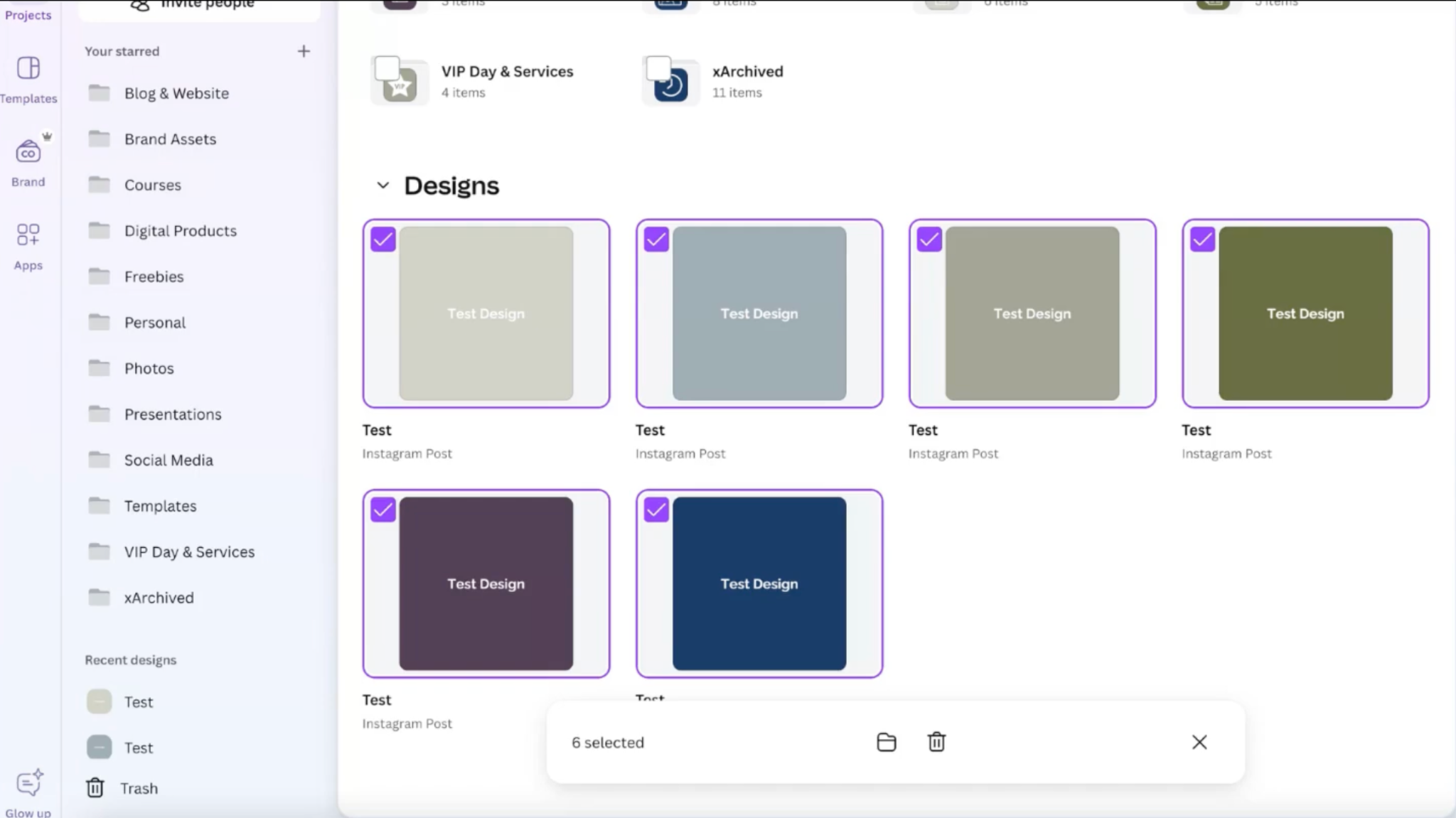
Task: Move selected designs to folder icon
Action: point(887,742)
